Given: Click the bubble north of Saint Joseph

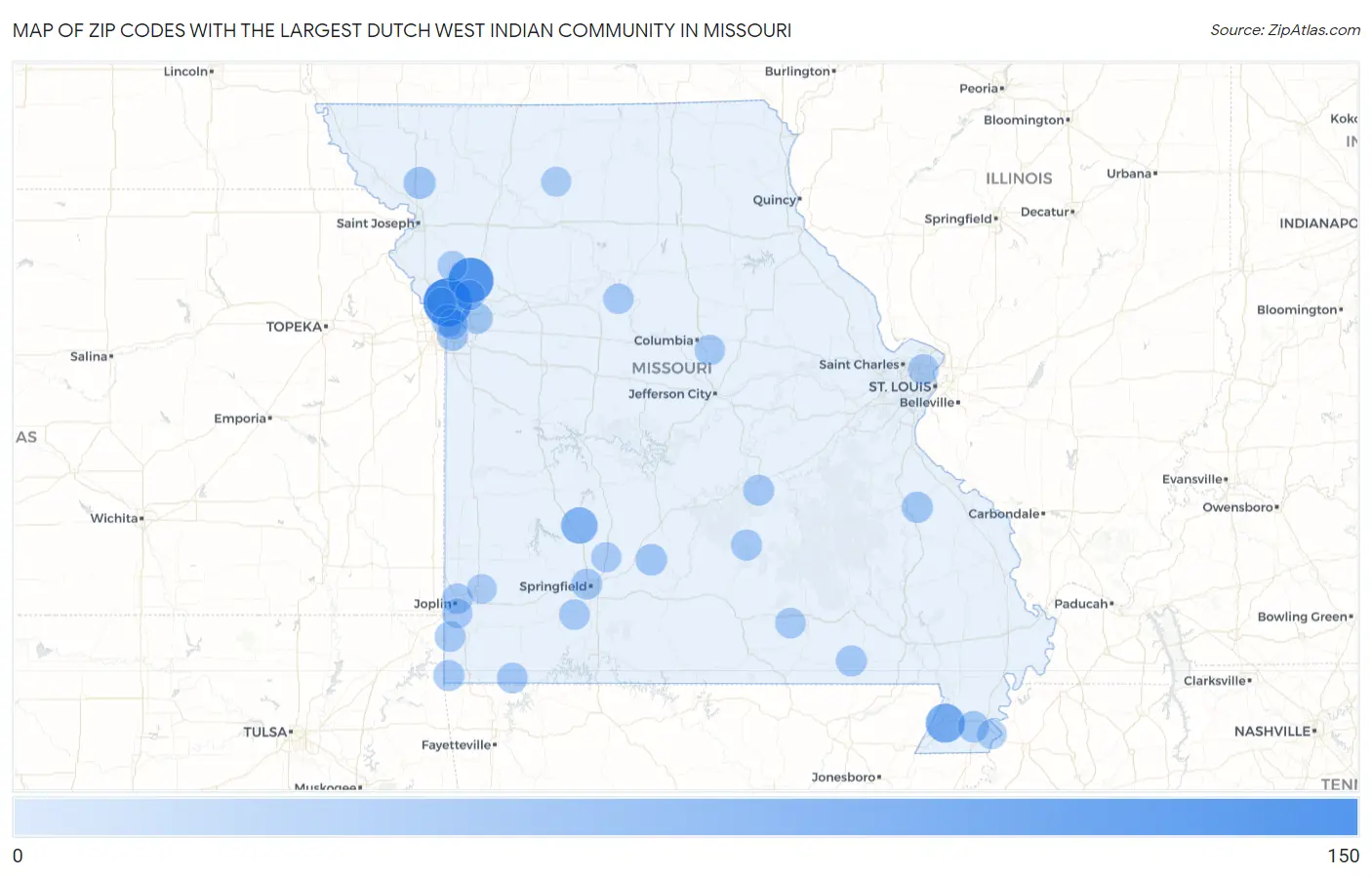Looking at the screenshot, I should click(x=420, y=182).
